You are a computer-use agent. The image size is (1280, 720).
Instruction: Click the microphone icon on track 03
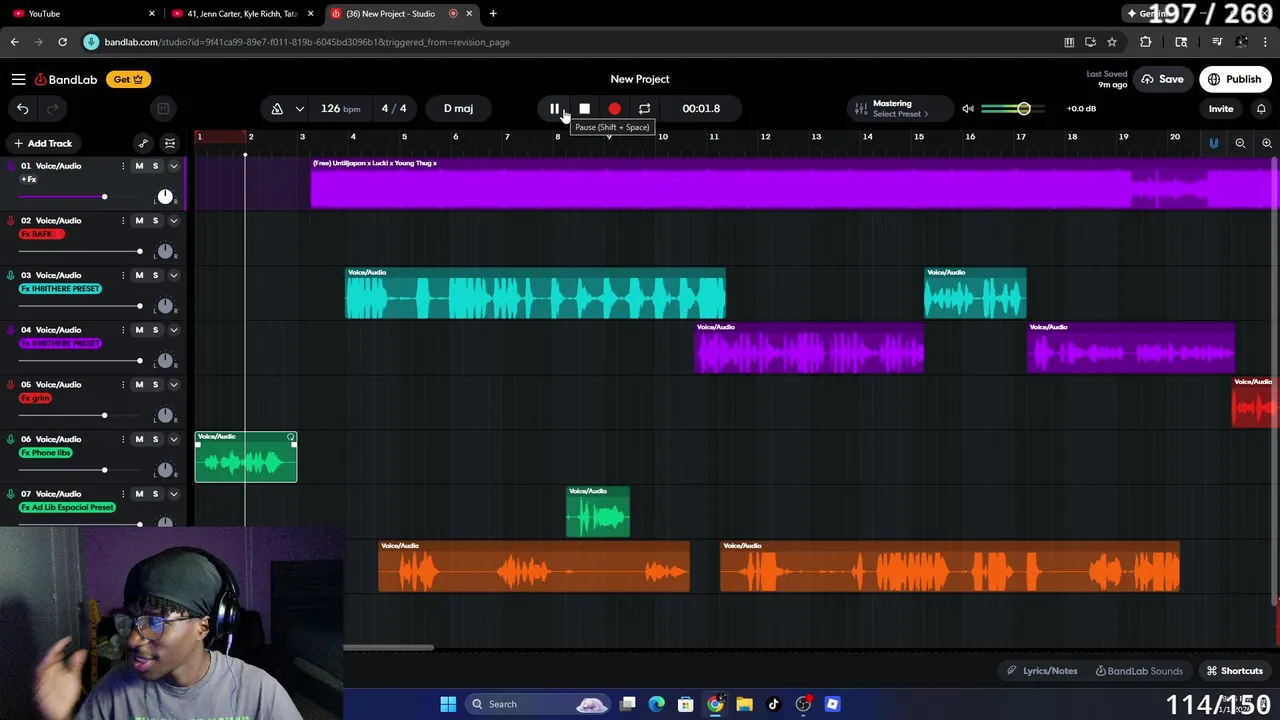click(11, 275)
